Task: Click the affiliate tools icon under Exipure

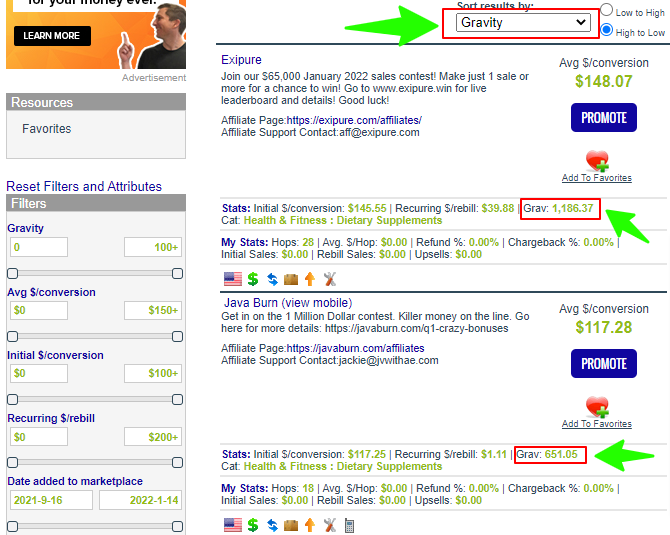Action: pyautogui.click(x=329, y=279)
